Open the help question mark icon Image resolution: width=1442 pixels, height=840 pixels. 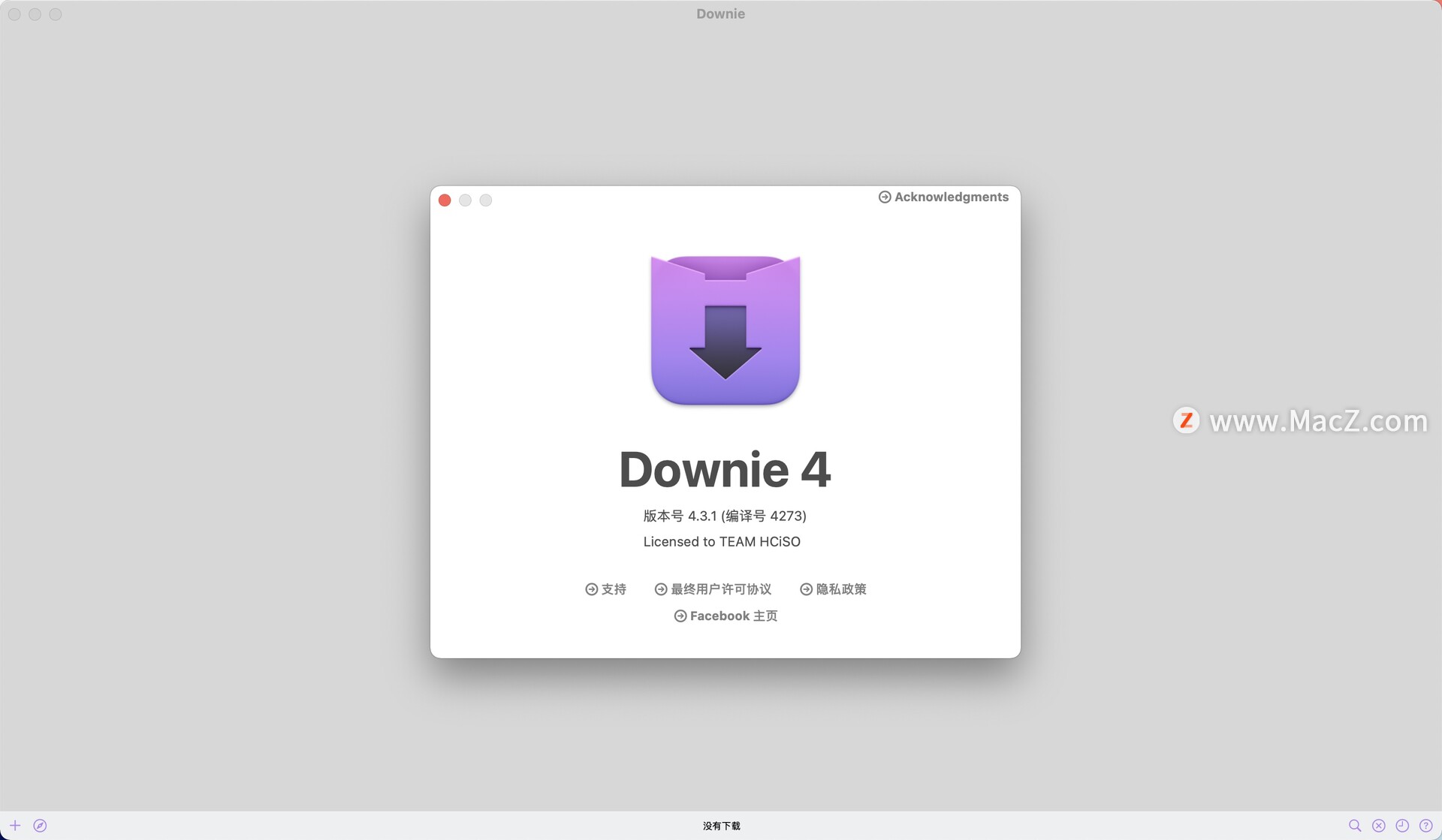pyautogui.click(x=1425, y=825)
